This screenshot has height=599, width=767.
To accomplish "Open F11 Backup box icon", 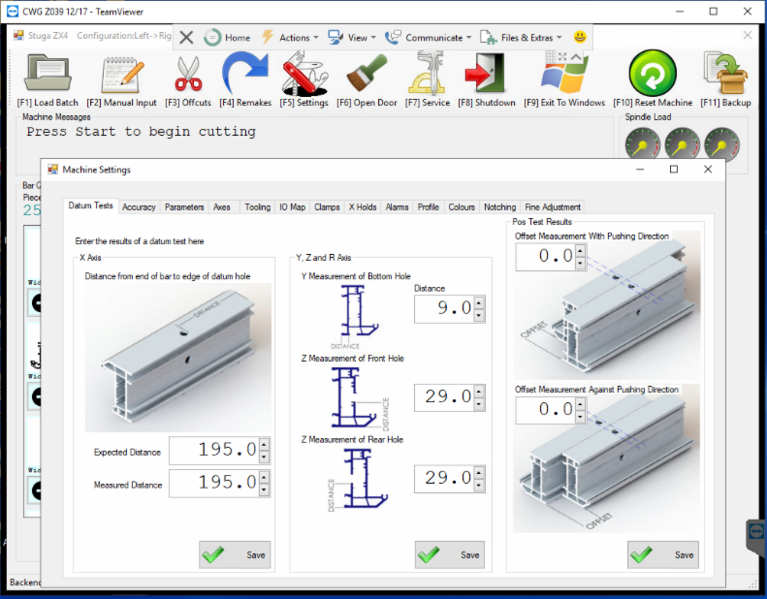I will point(726,73).
